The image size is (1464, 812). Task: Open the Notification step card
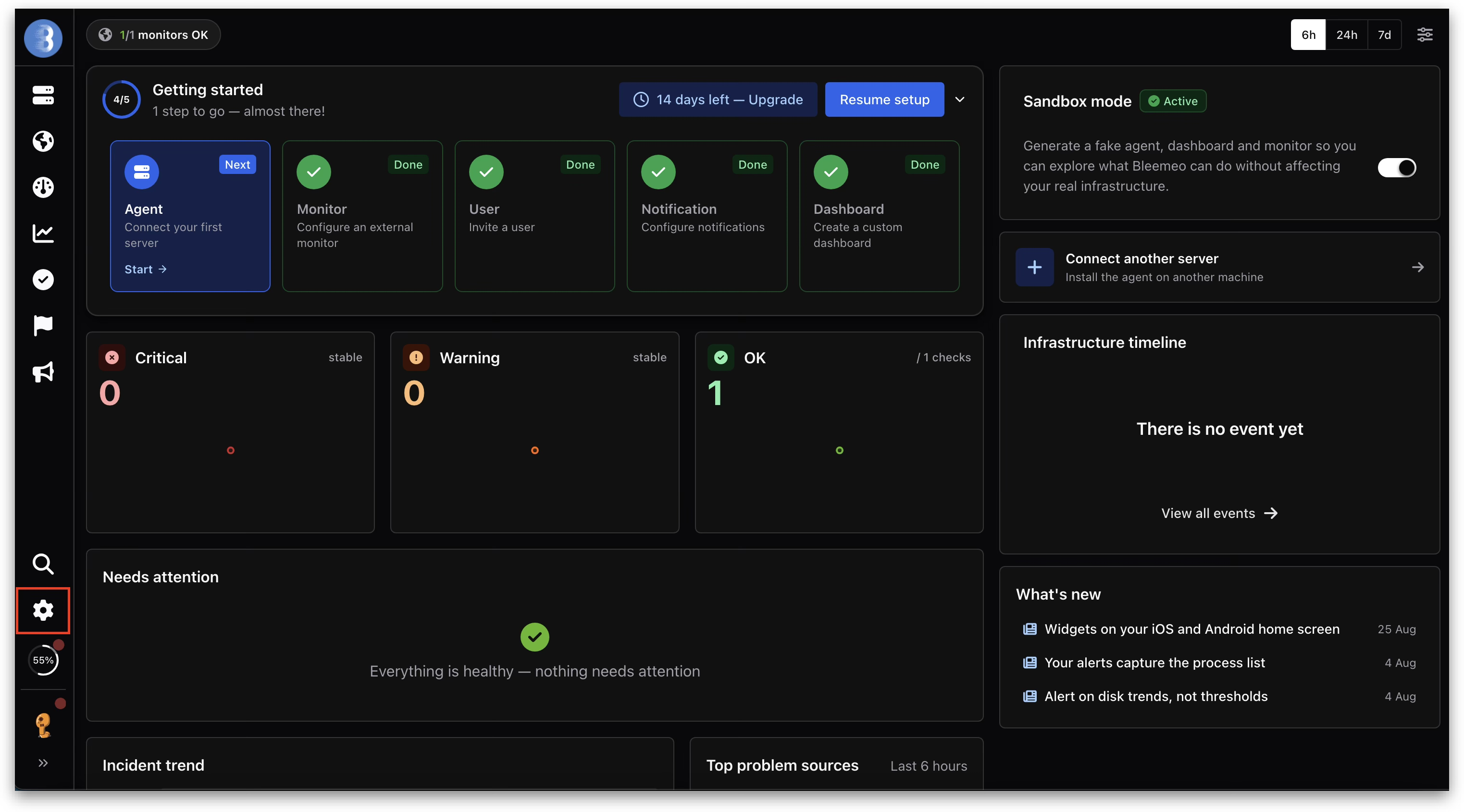click(x=707, y=216)
